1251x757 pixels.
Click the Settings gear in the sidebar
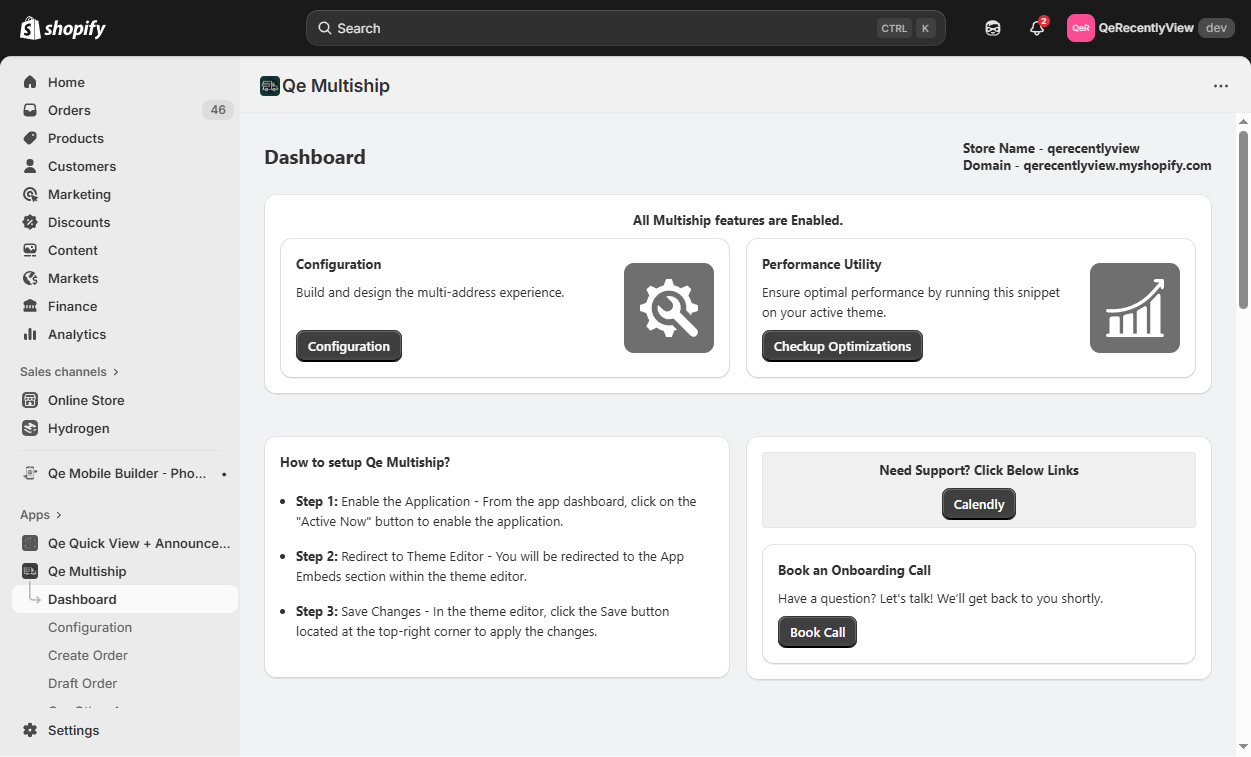click(x=30, y=730)
